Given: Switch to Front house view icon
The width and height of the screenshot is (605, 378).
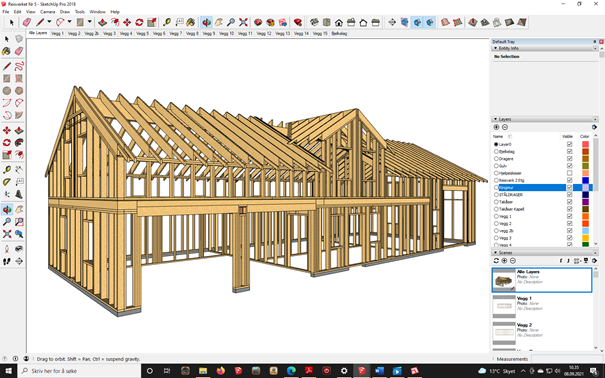Looking at the screenshot, I should (339, 22).
